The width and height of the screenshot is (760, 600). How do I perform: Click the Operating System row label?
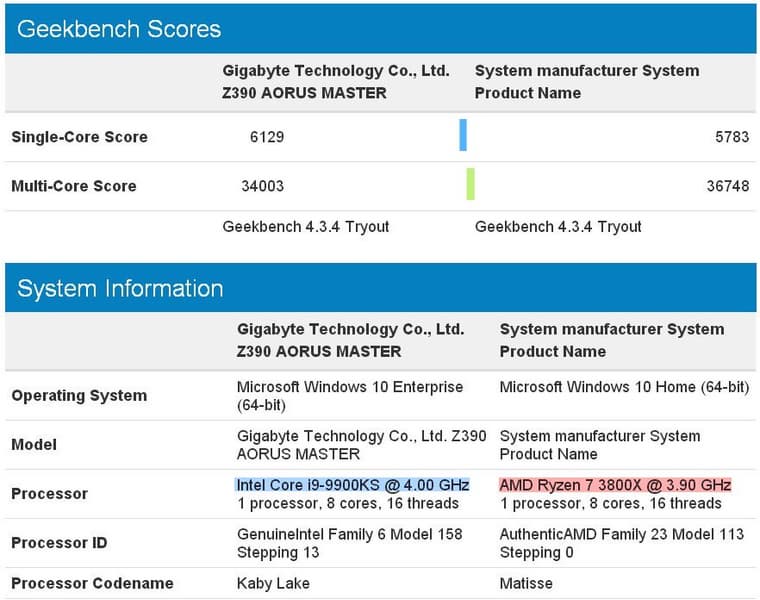(x=79, y=396)
